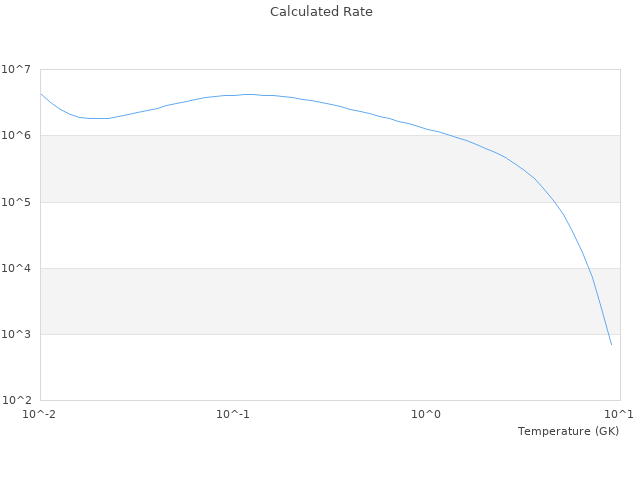
Task: Click the 10^-2 x-axis tick label
Action: [40, 414]
